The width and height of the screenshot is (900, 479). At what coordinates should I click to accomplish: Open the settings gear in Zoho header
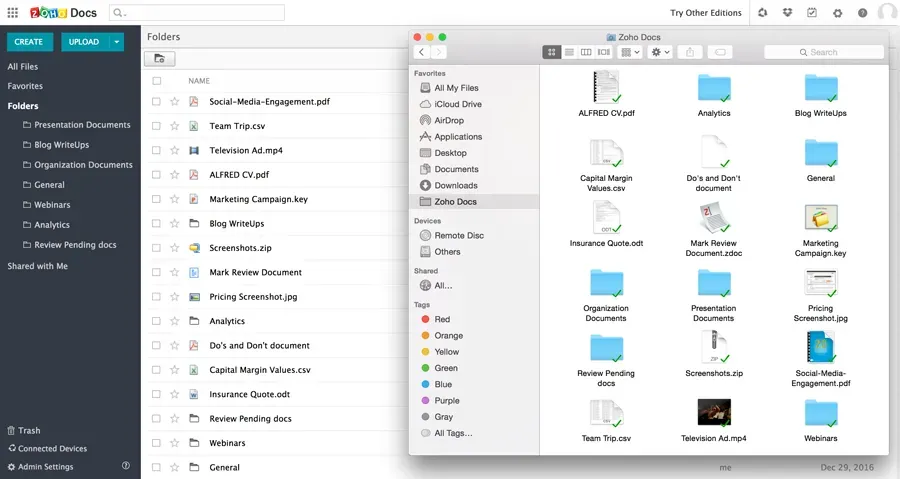(x=837, y=13)
